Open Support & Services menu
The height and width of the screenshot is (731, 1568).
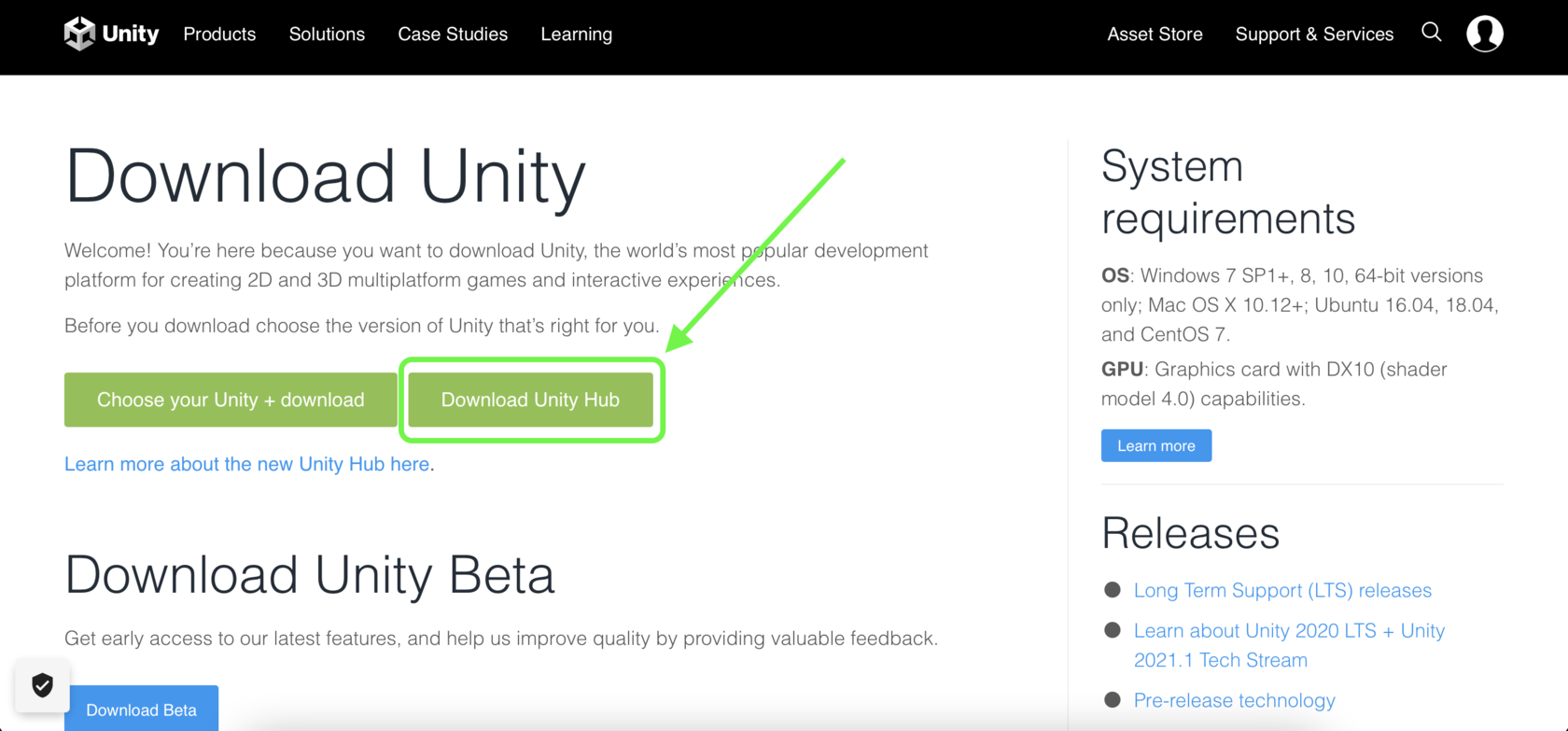[1314, 35]
